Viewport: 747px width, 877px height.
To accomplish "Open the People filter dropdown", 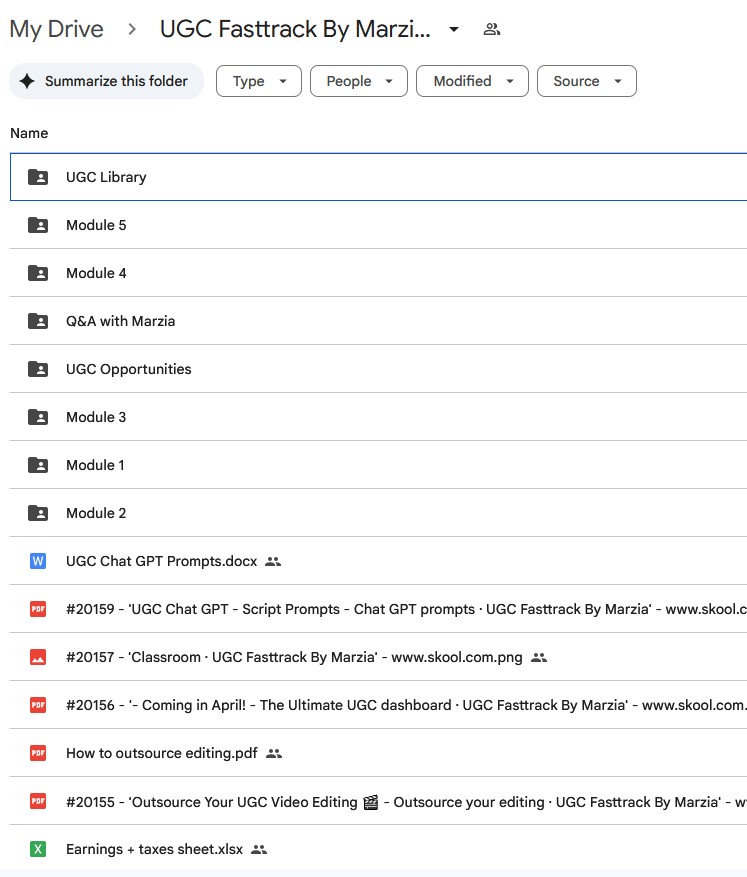I will pos(359,81).
